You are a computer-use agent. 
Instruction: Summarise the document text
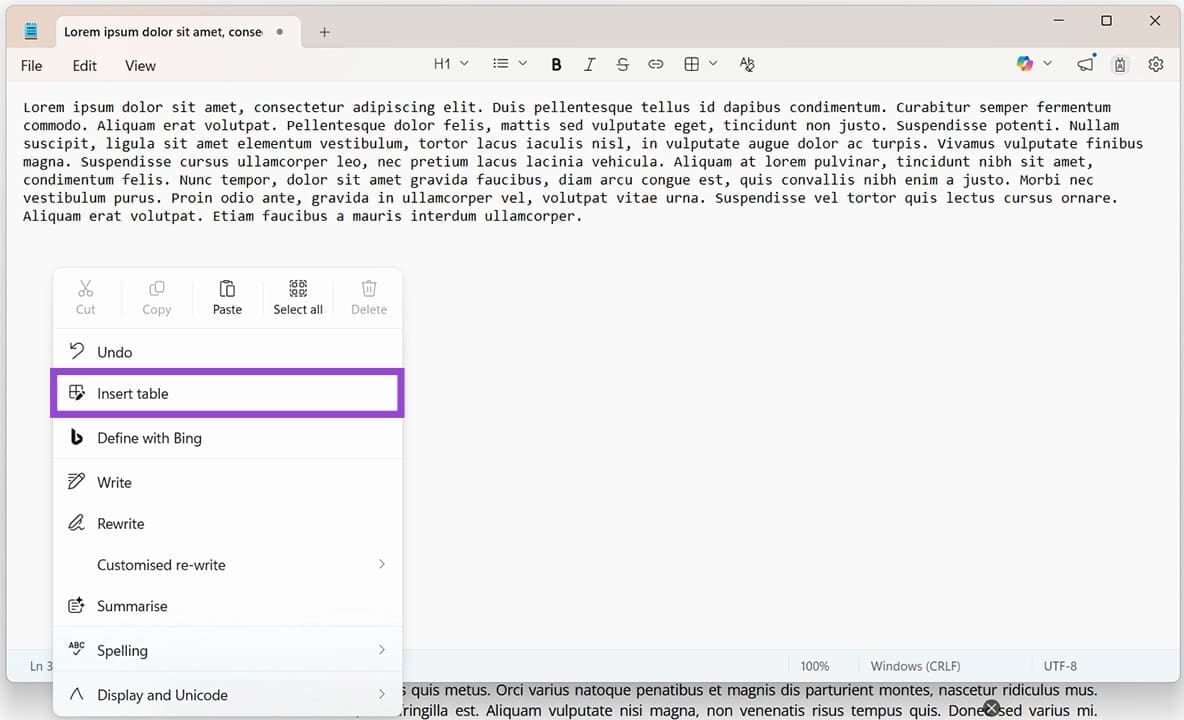click(x=130, y=605)
